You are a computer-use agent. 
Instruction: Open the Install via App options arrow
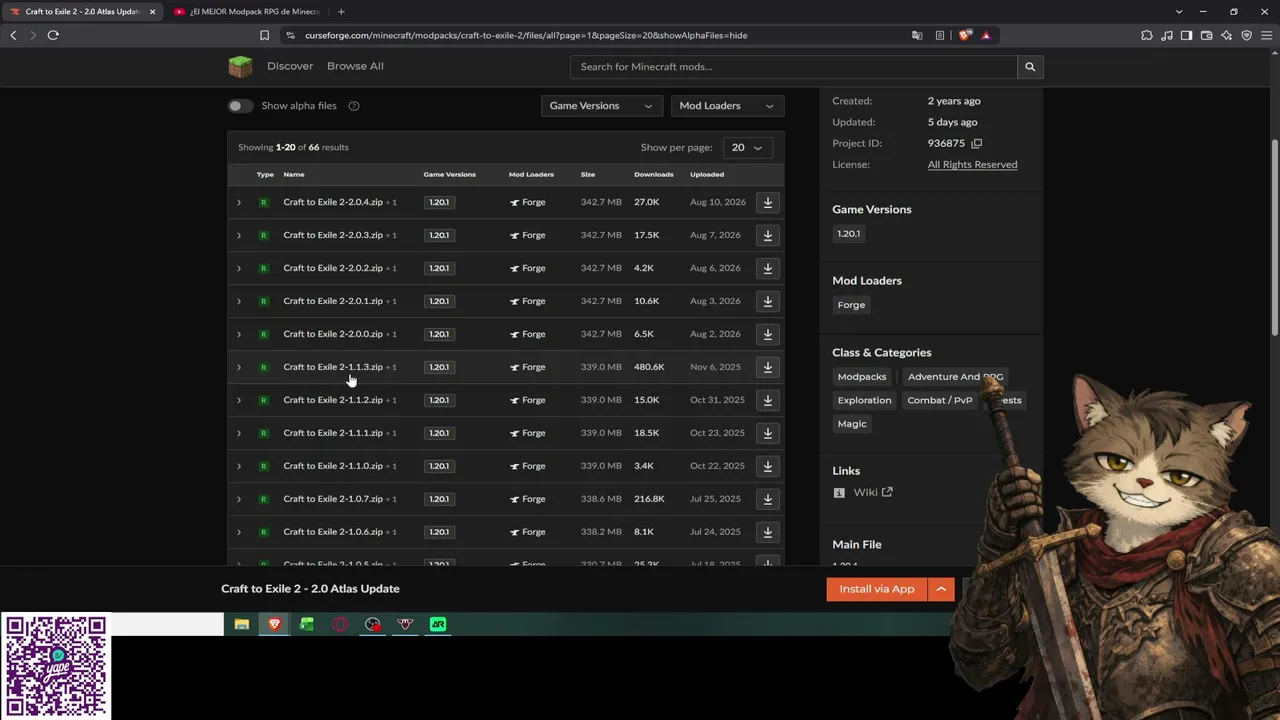click(x=941, y=589)
